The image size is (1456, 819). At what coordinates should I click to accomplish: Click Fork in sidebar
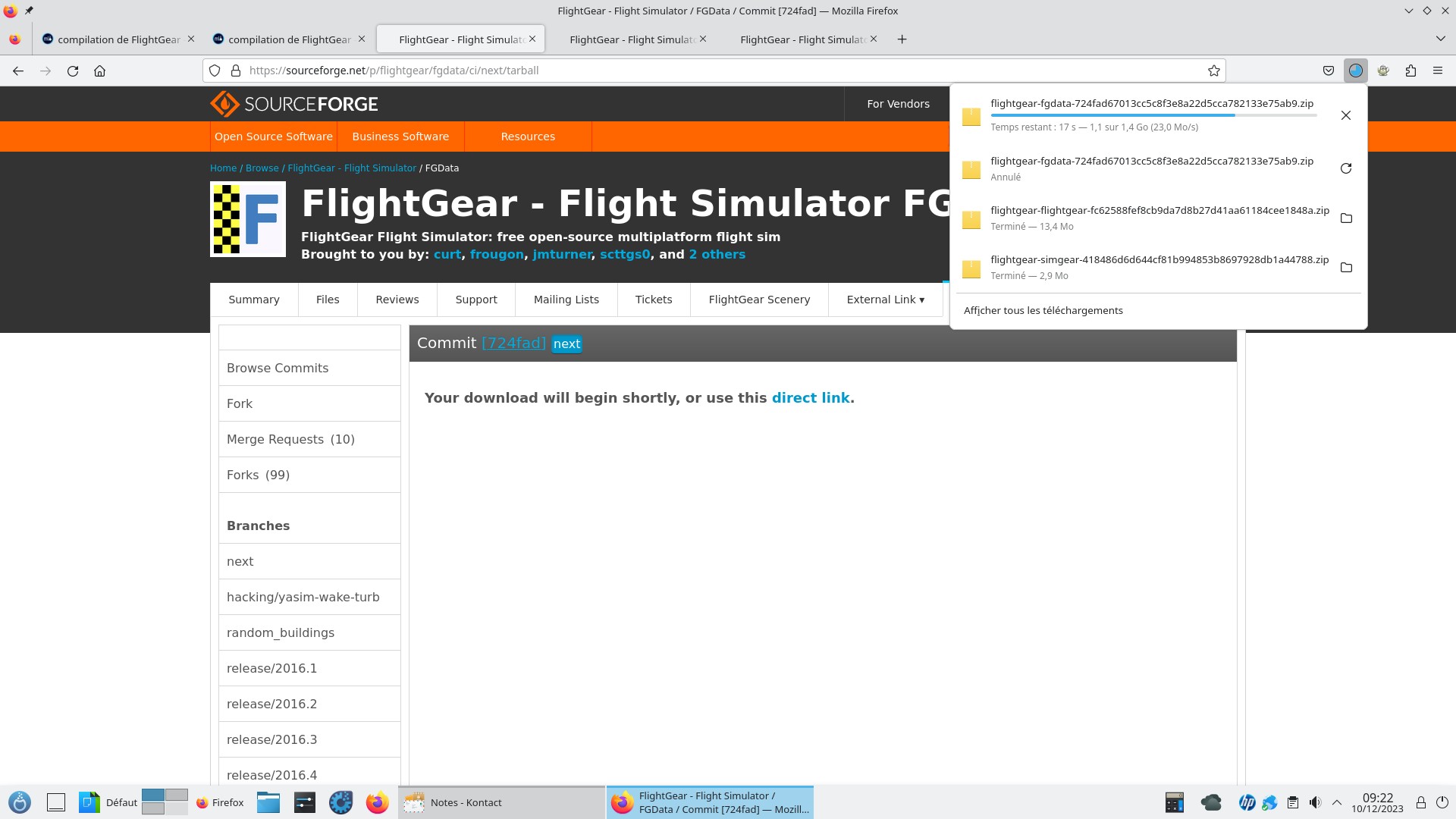coord(309,403)
